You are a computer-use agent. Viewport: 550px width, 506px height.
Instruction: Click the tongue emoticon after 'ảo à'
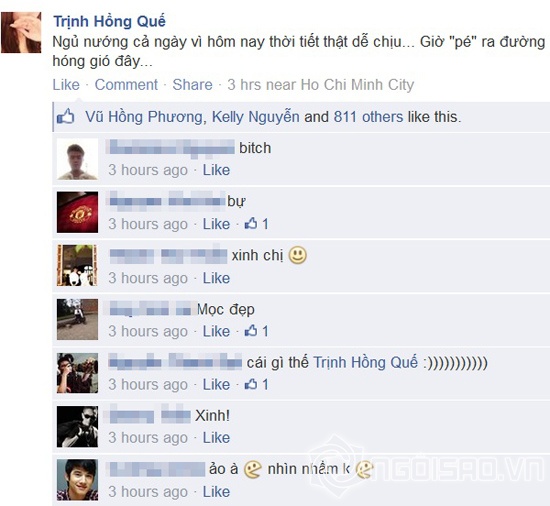(x=253, y=469)
